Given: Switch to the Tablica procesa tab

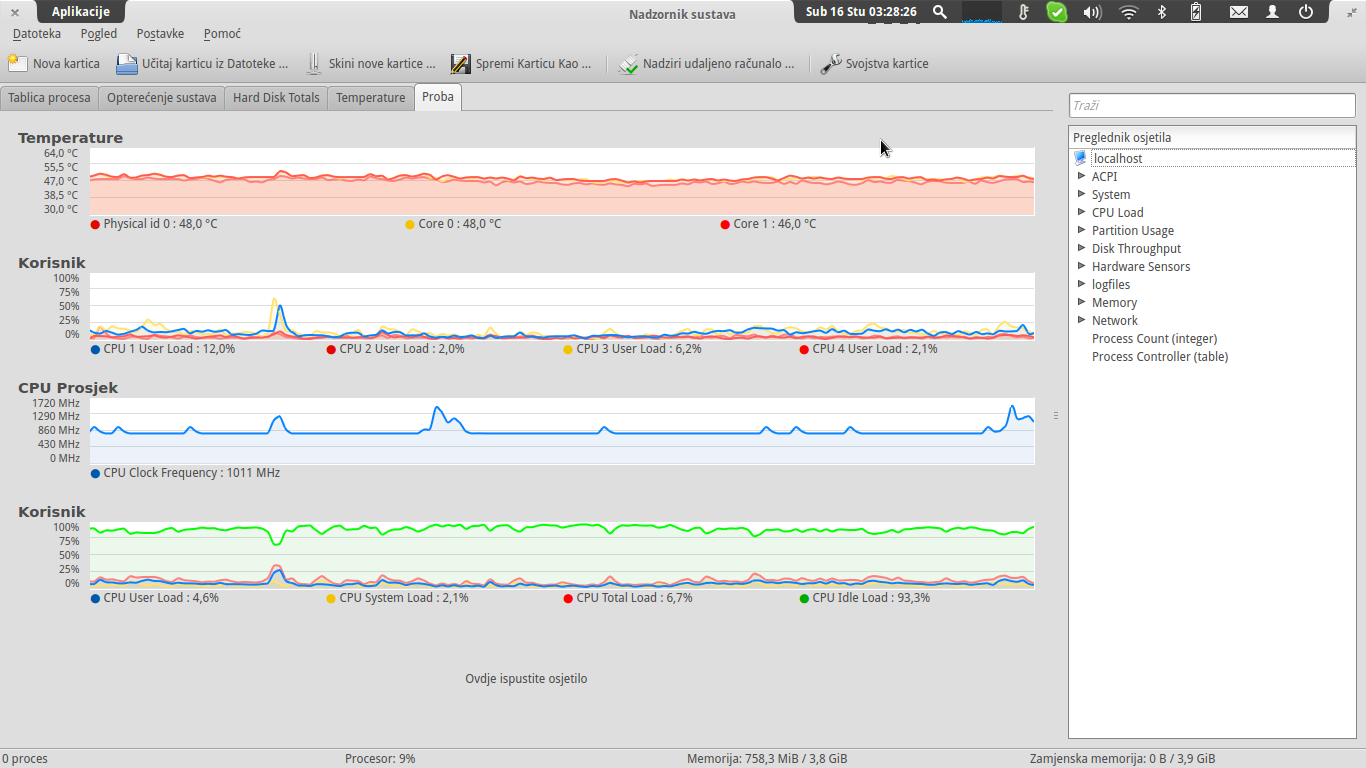Looking at the screenshot, I should click(x=50, y=98).
